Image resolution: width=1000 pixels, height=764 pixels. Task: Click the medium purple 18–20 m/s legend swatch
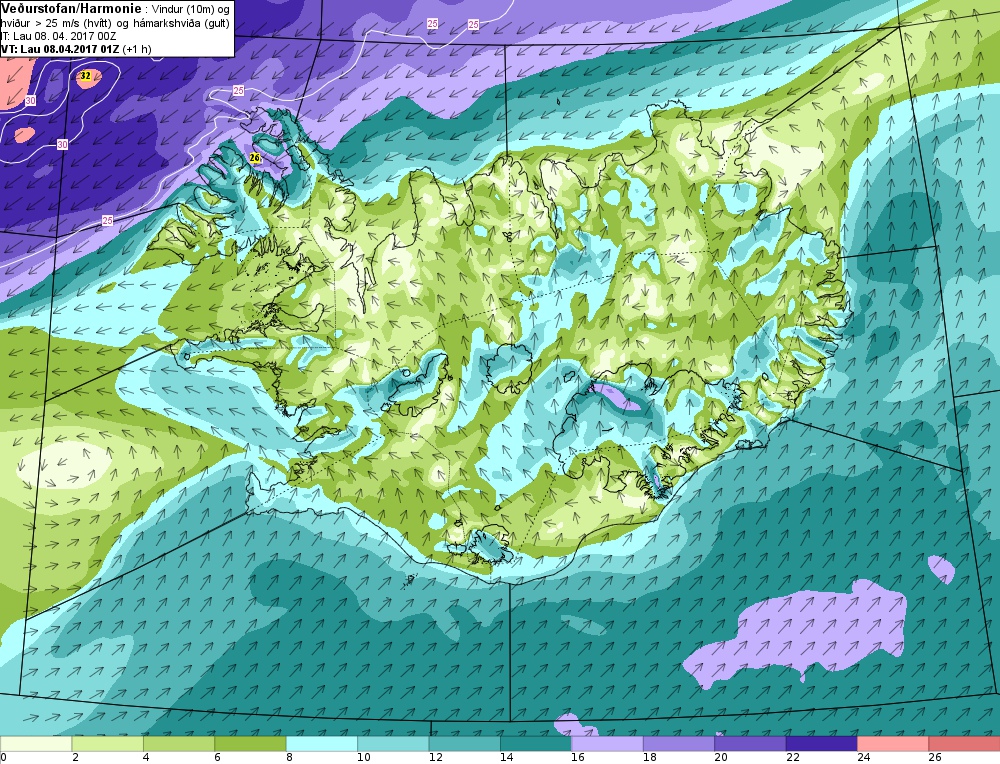(679, 743)
